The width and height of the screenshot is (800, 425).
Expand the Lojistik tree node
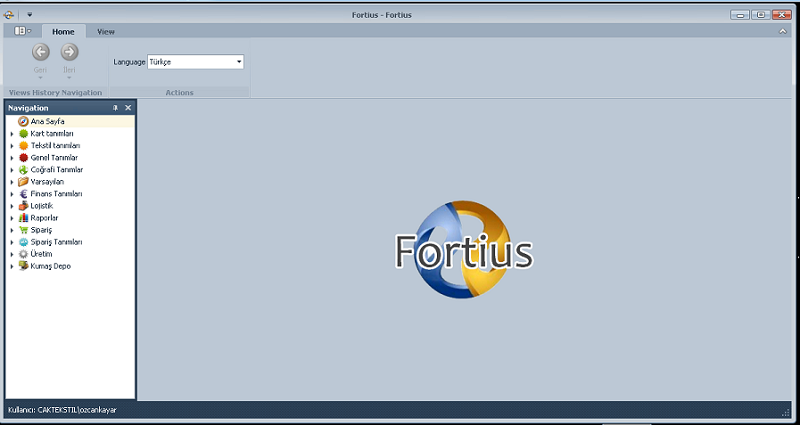(x=12, y=206)
